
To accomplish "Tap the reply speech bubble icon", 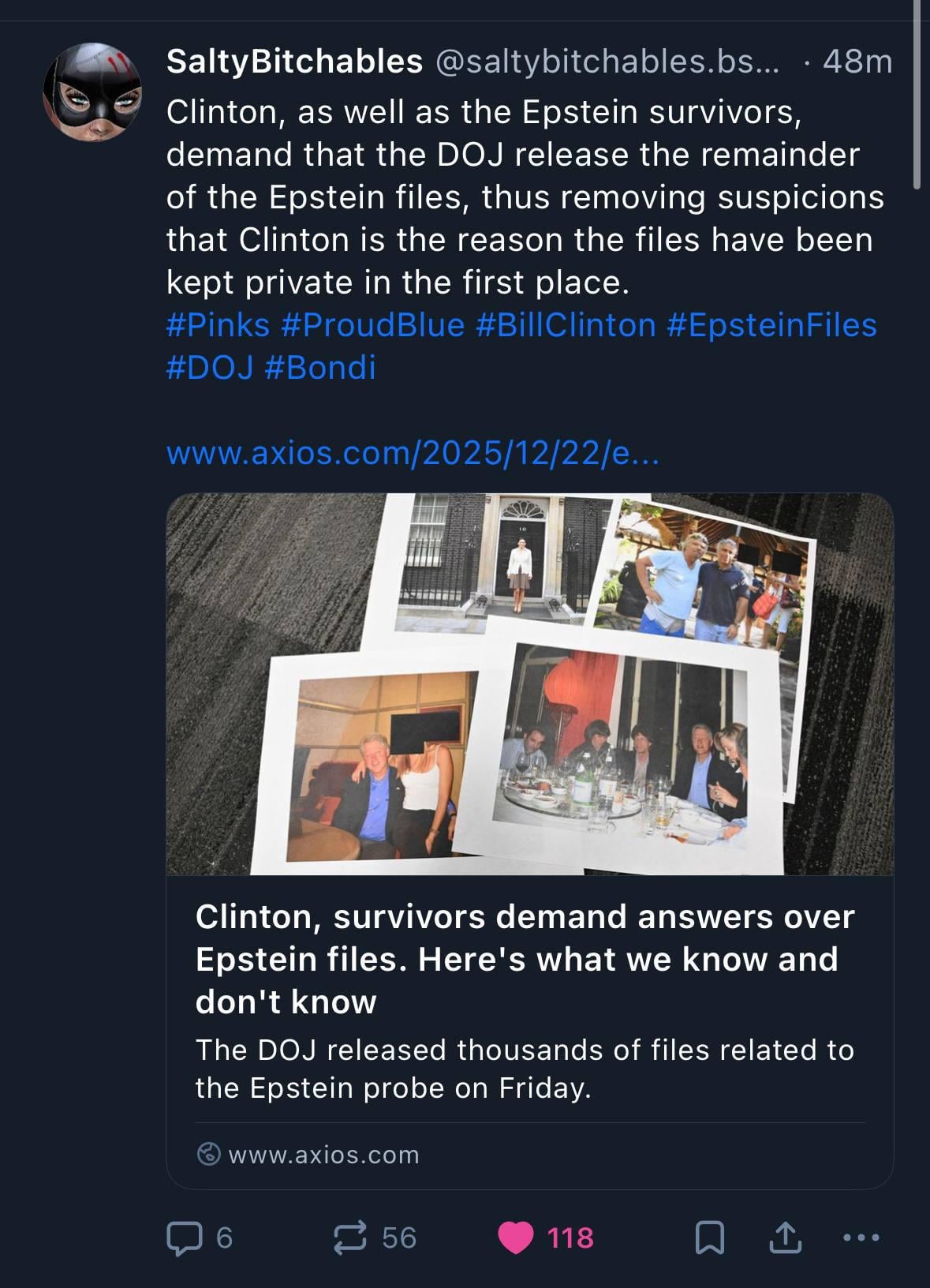I will pyautogui.click(x=185, y=1237).
